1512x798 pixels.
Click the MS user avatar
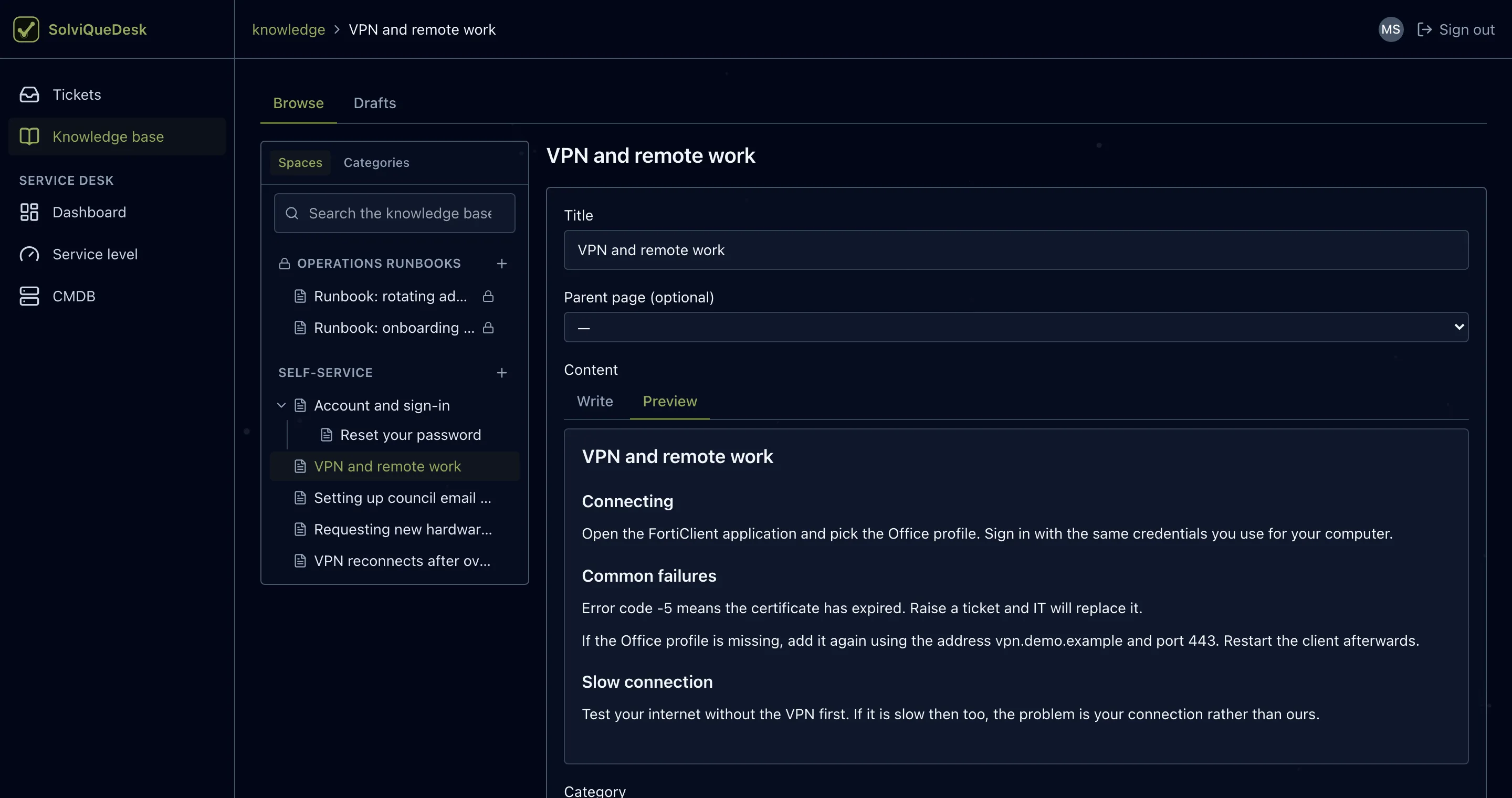click(1391, 29)
